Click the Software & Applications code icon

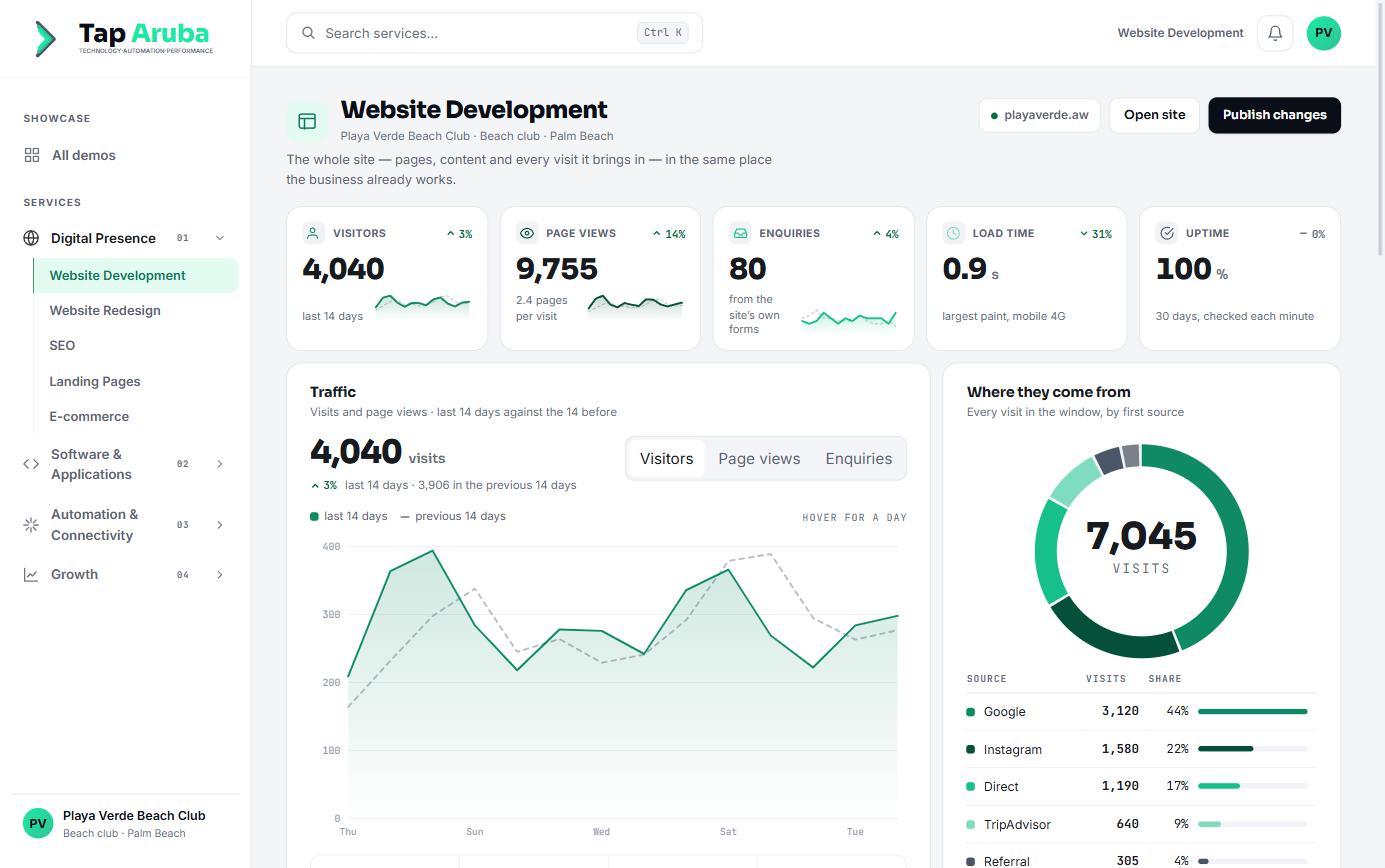(31, 464)
